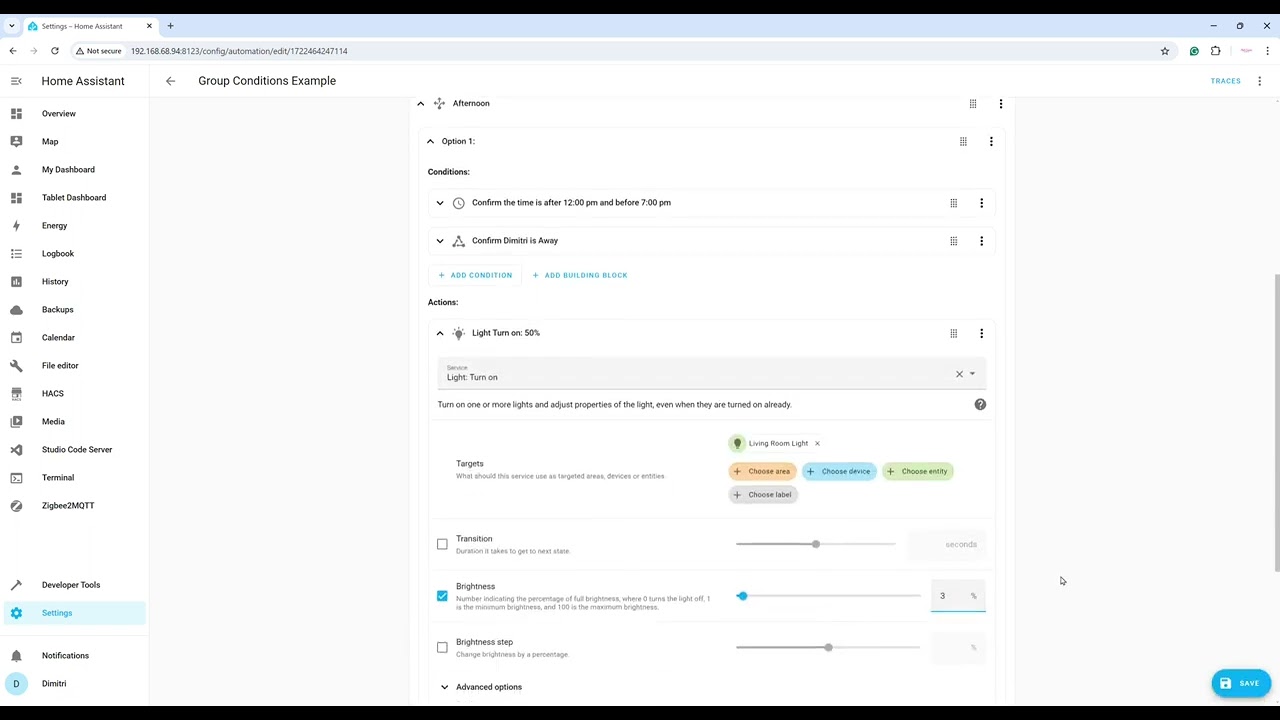Expand the time condition details
Viewport: 1280px width, 720px height.
pos(440,202)
